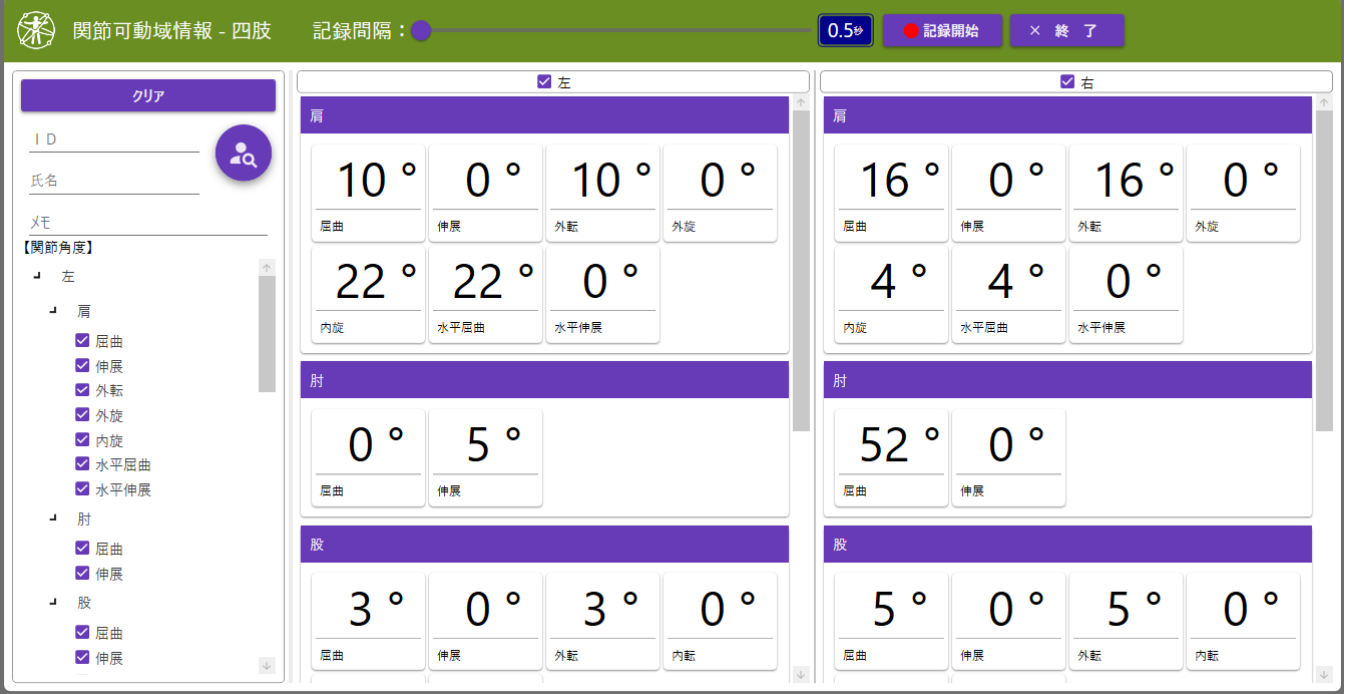Uncheck the 右 side panel checkbox
This screenshot has height=694, width=1345.
[1067, 82]
